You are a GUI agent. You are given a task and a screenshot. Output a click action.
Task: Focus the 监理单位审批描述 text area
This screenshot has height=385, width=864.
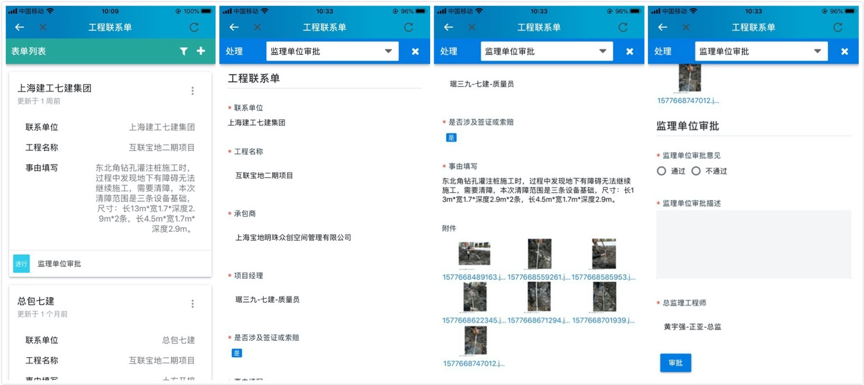pos(754,245)
